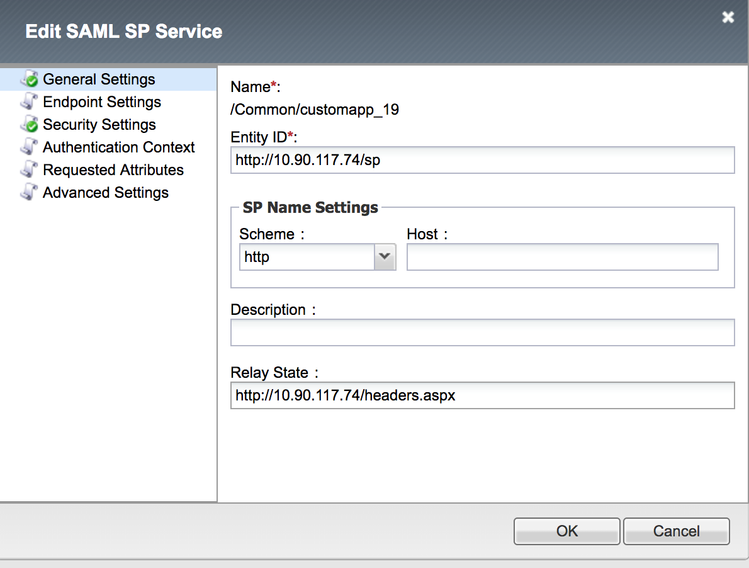Open the Advanced Settings section
749x568 pixels.
105,193
